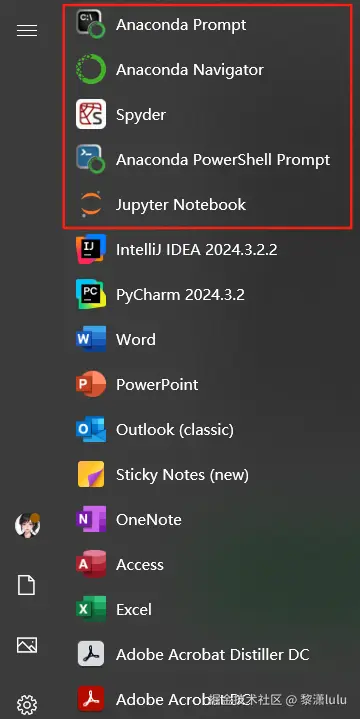Viewport: 360px width, 719px height.
Task: Select the Outlook (classic) label
Action: 175,430
